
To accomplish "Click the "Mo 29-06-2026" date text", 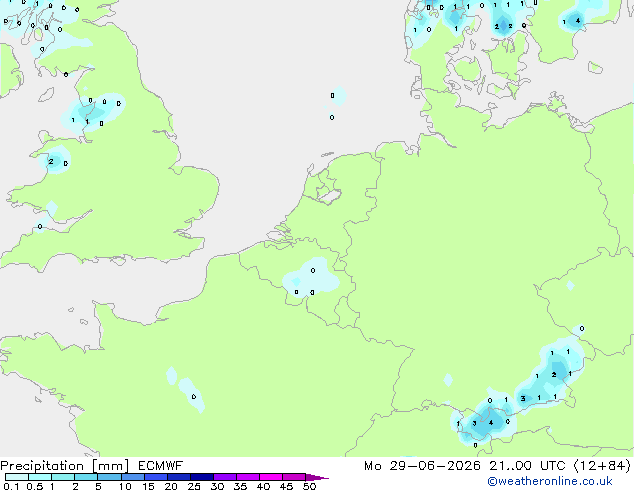I will tap(422, 466).
